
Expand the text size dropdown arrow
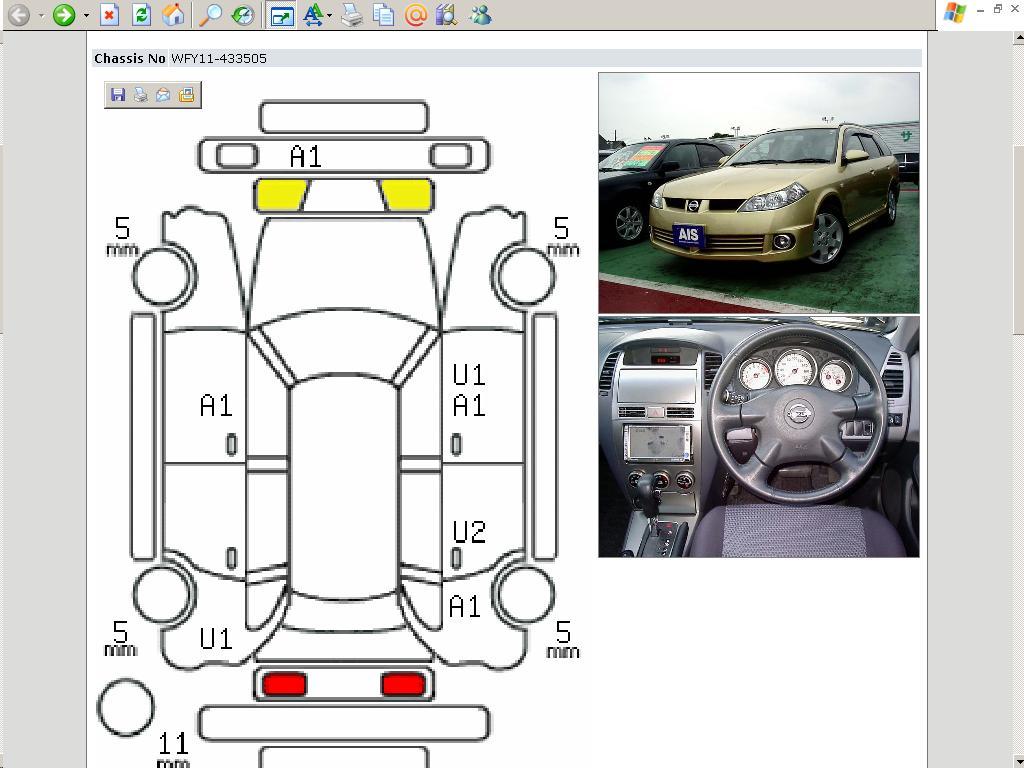coord(330,15)
